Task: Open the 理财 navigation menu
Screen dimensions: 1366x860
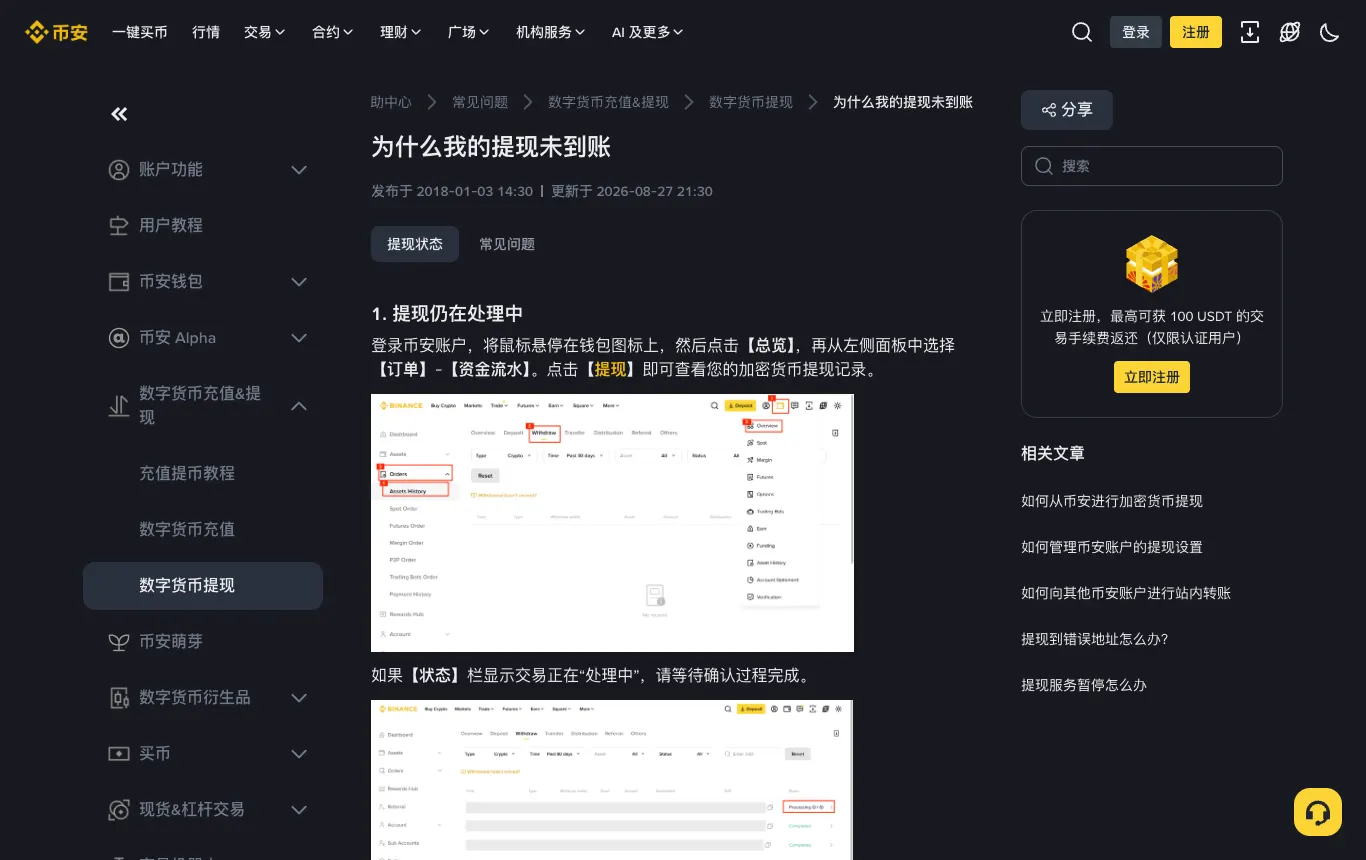Action: tap(401, 32)
